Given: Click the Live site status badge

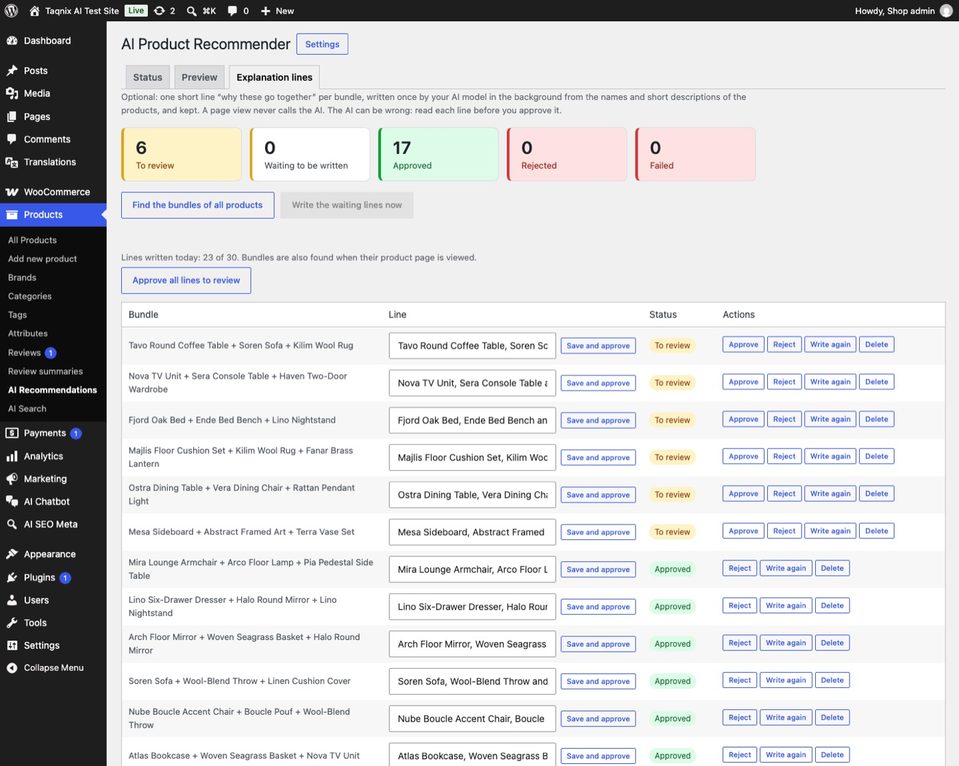Looking at the screenshot, I should (x=136, y=10).
